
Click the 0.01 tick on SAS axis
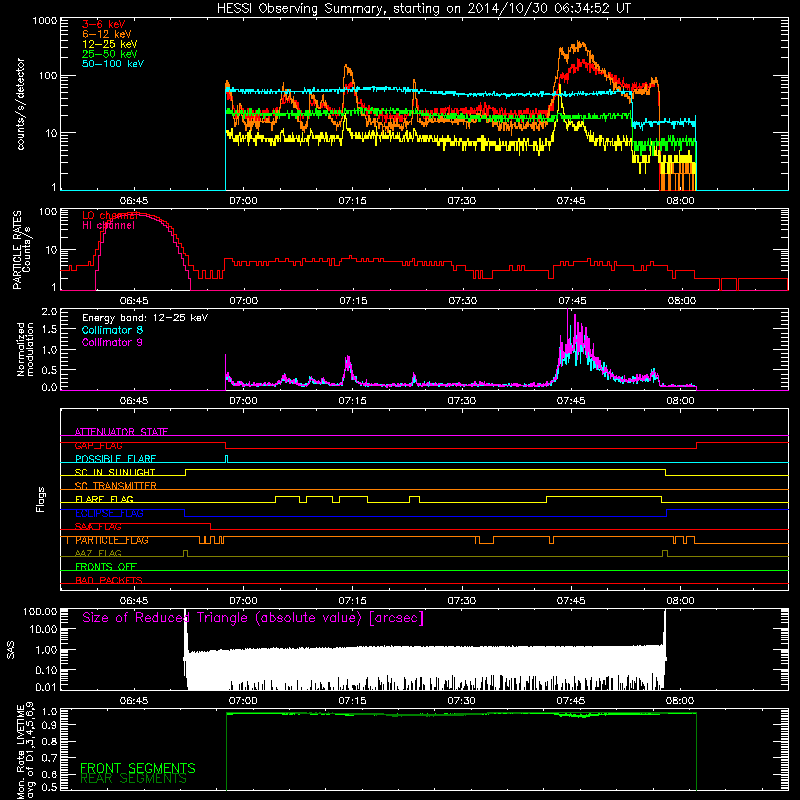coord(46,687)
